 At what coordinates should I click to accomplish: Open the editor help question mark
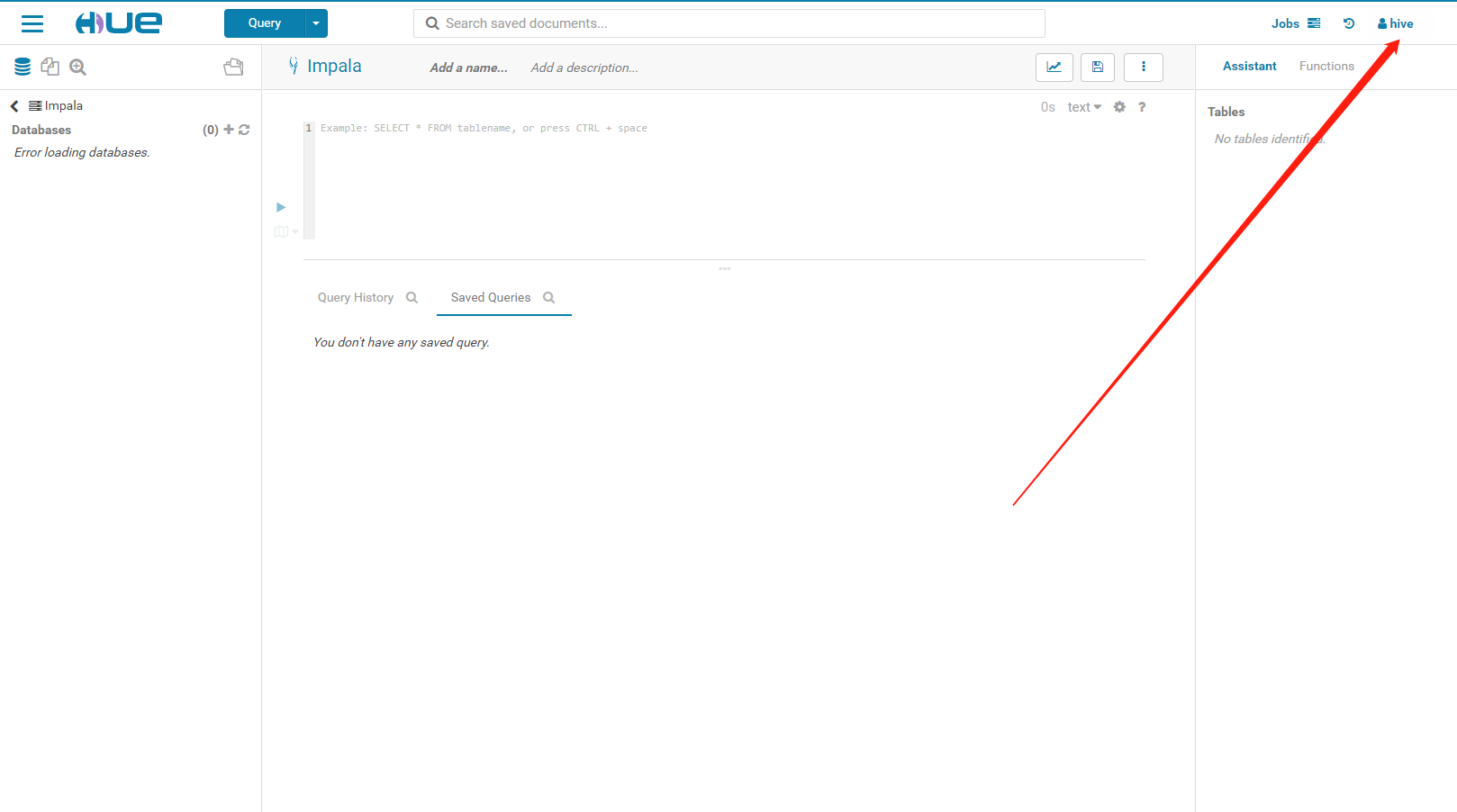click(x=1142, y=107)
